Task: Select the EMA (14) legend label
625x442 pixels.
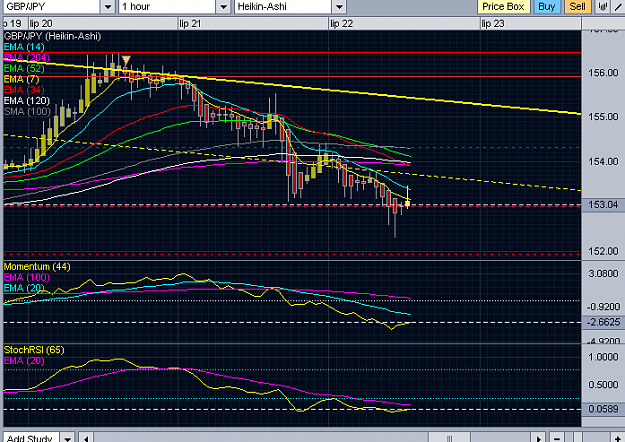Action: [x=24, y=47]
